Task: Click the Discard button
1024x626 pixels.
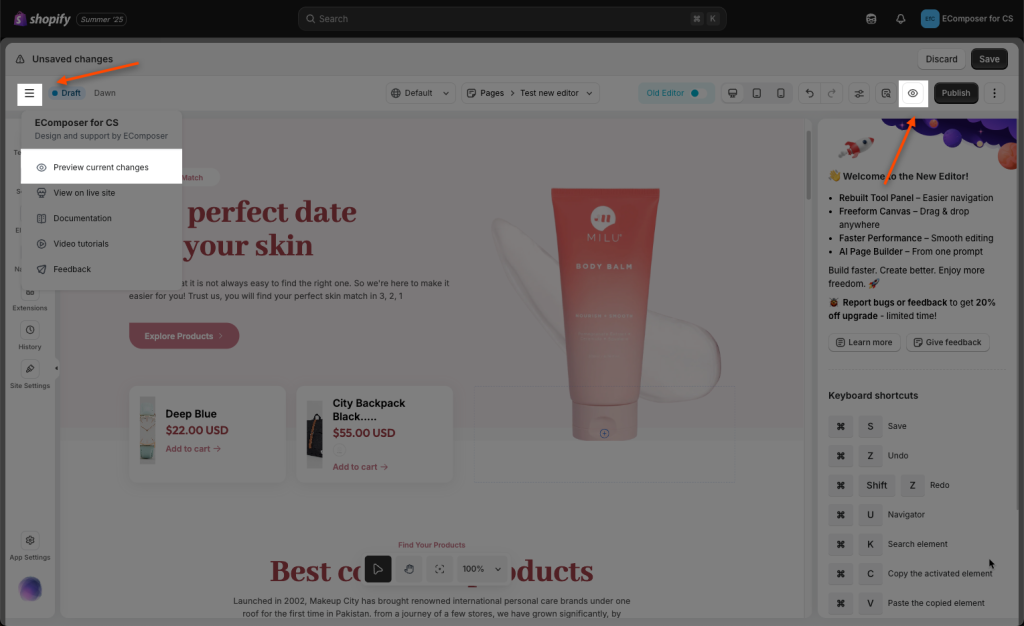Action: click(941, 59)
